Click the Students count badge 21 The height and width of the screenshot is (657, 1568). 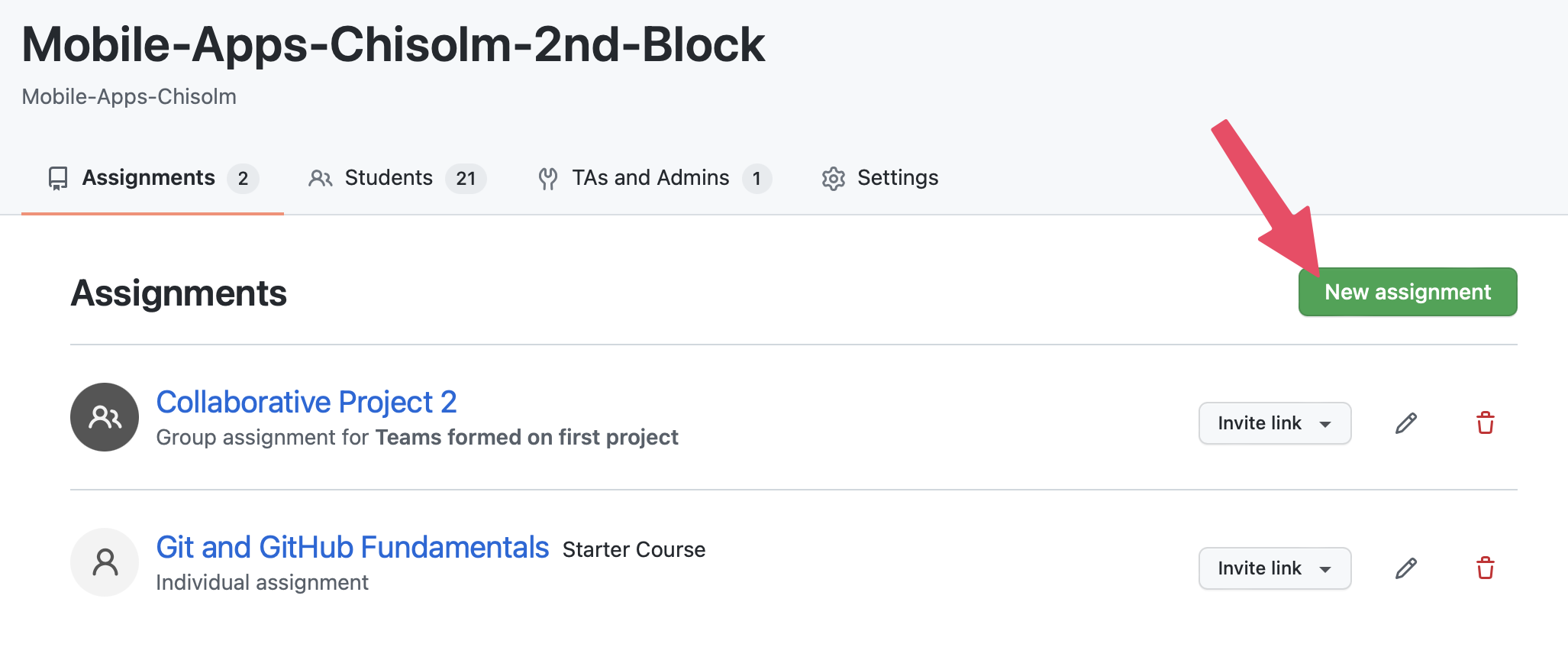click(x=466, y=179)
